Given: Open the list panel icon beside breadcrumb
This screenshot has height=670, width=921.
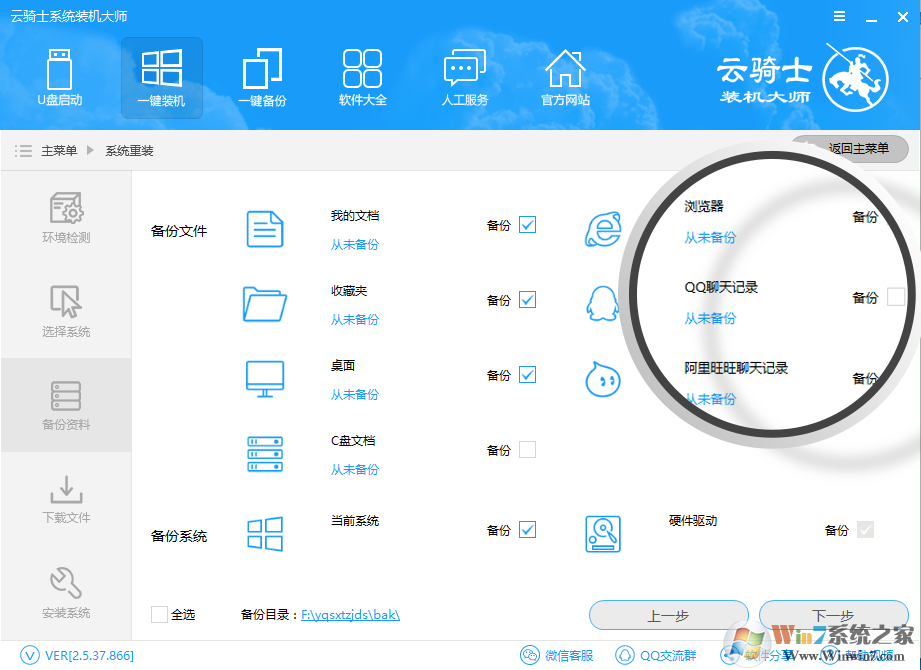Looking at the screenshot, I should pyautogui.click(x=23, y=149).
